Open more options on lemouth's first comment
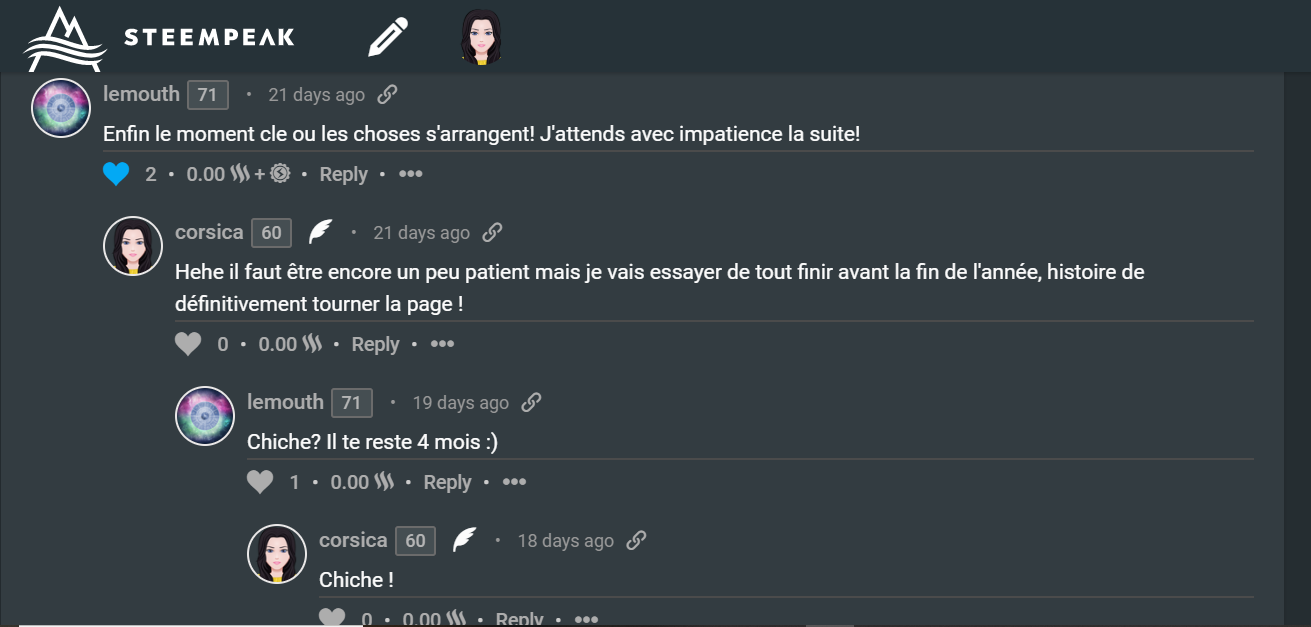The width and height of the screenshot is (1311, 627). (411, 174)
